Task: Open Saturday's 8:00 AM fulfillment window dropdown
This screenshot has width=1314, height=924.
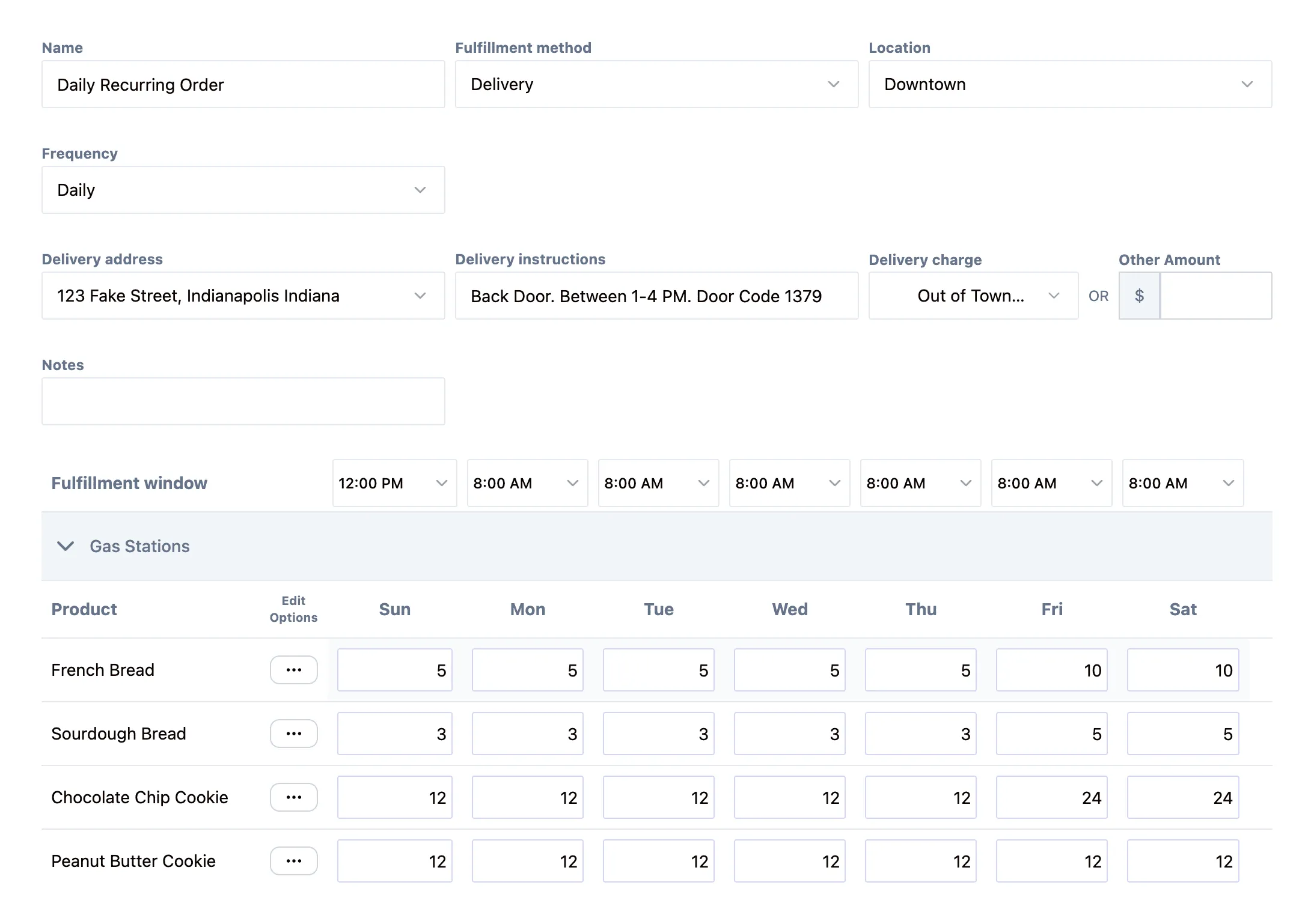Action: tap(1182, 483)
